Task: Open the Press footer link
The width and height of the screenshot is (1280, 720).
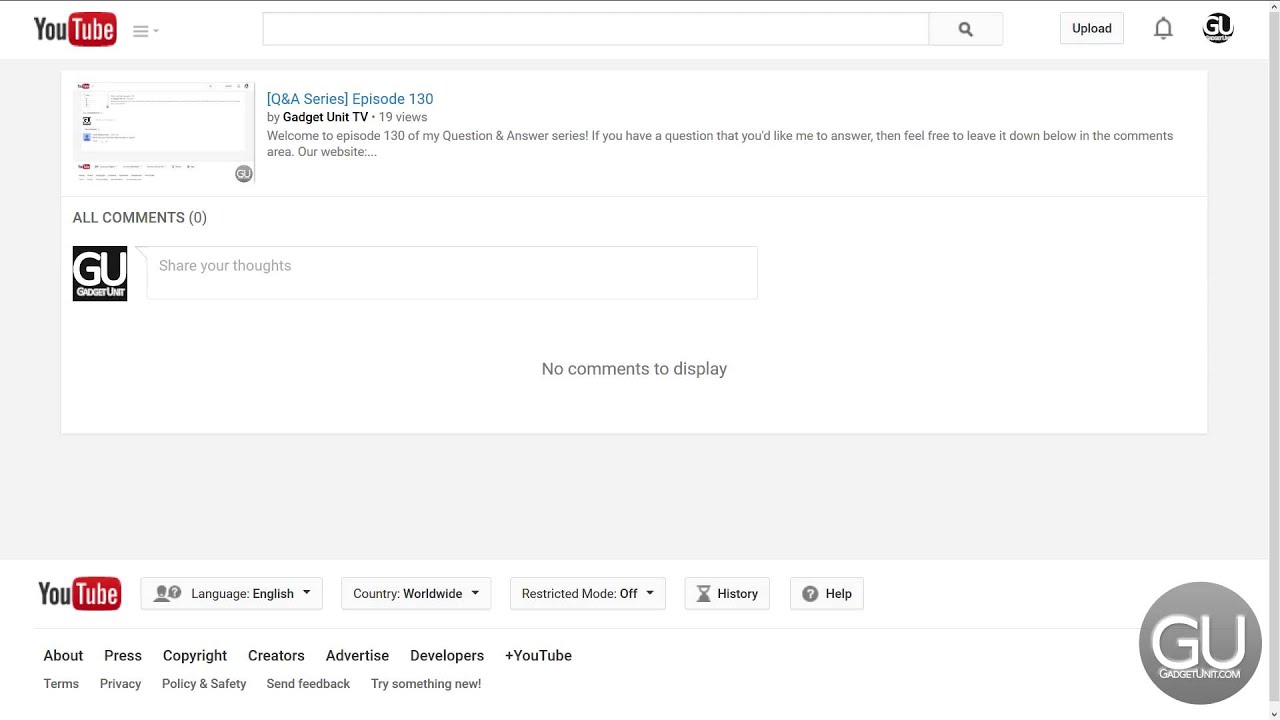Action: (123, 656)
